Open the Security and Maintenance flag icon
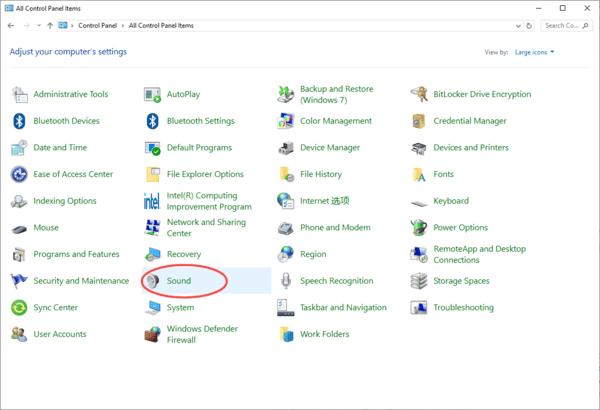 pos(19,281)
